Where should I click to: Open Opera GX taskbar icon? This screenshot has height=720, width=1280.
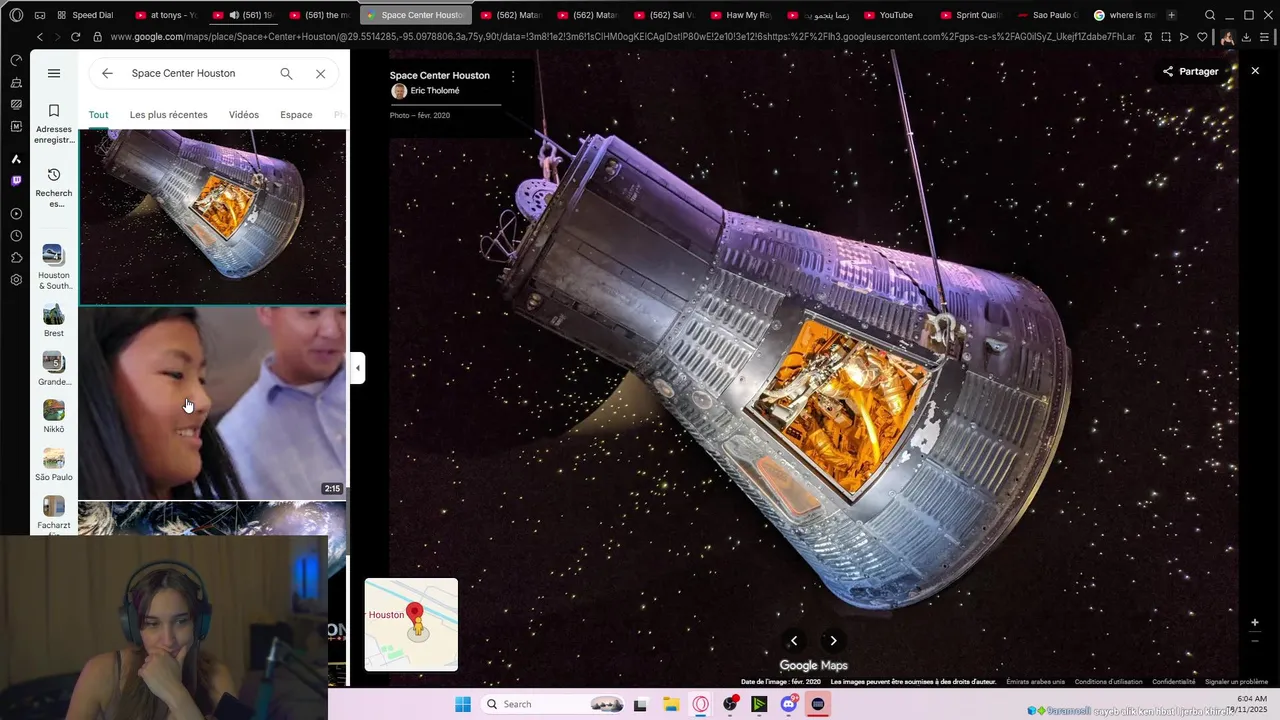pyautogui.click(x=701, y=704)
